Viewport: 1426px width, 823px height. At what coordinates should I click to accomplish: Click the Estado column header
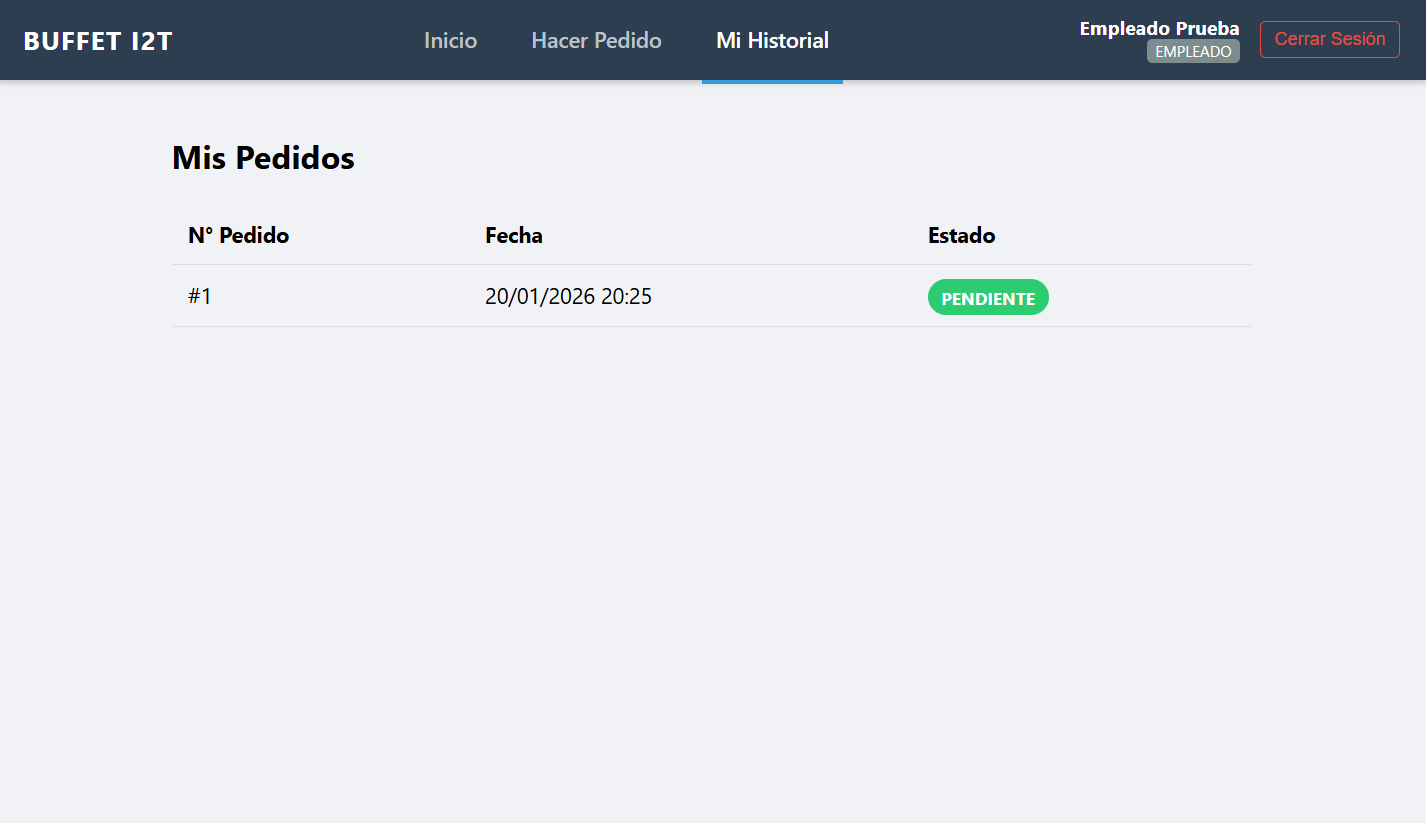[961, 236]
